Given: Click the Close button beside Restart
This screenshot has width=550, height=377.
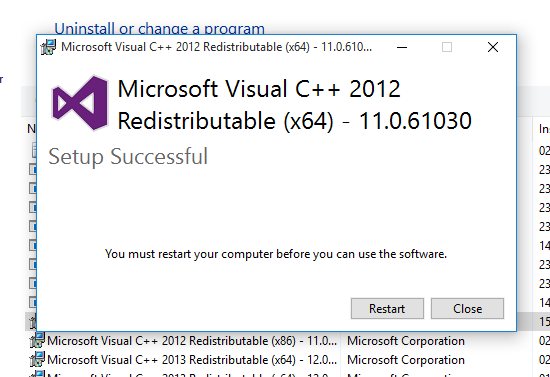Looking at the screenshot, I should tap(467, 309).
